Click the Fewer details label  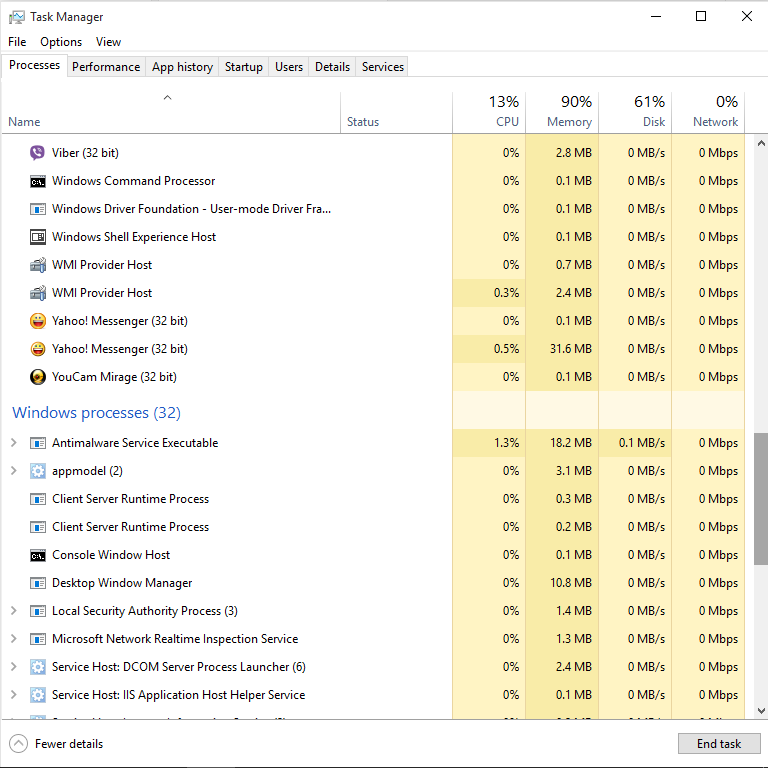point(69,744)
